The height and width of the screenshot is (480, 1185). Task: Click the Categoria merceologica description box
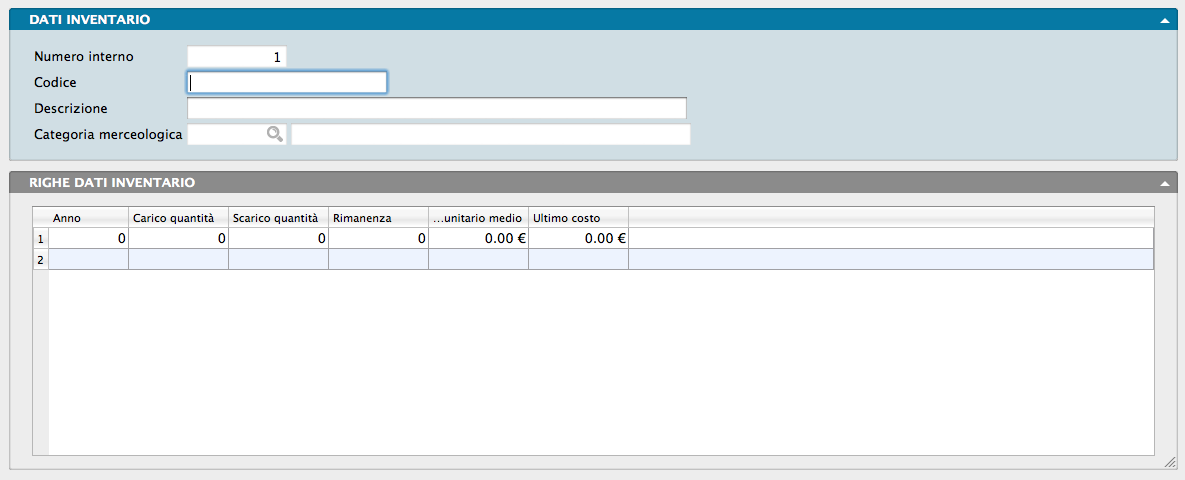[x=490, y=135]
